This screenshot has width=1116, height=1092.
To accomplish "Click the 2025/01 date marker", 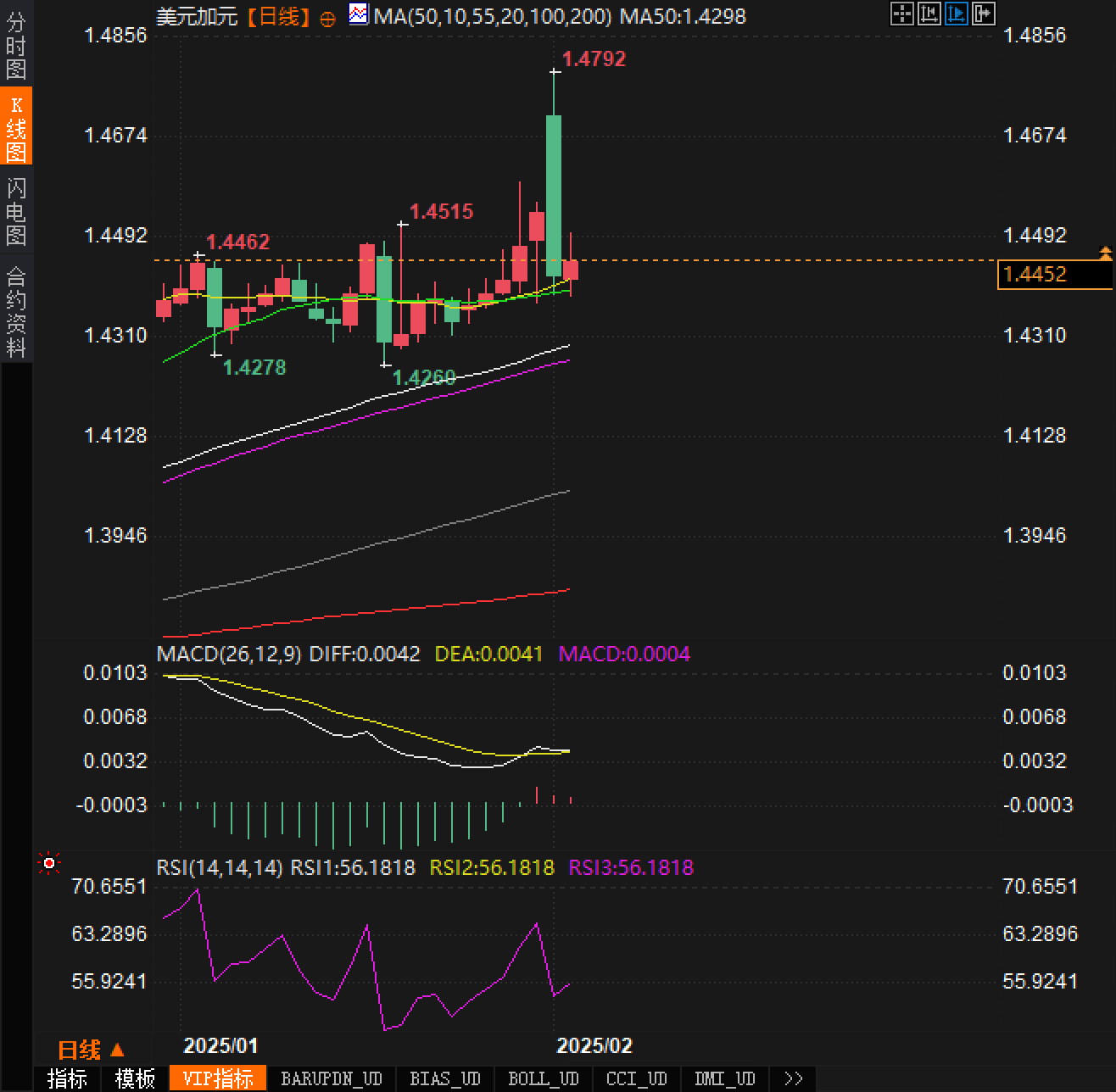I will (220, 1045).
